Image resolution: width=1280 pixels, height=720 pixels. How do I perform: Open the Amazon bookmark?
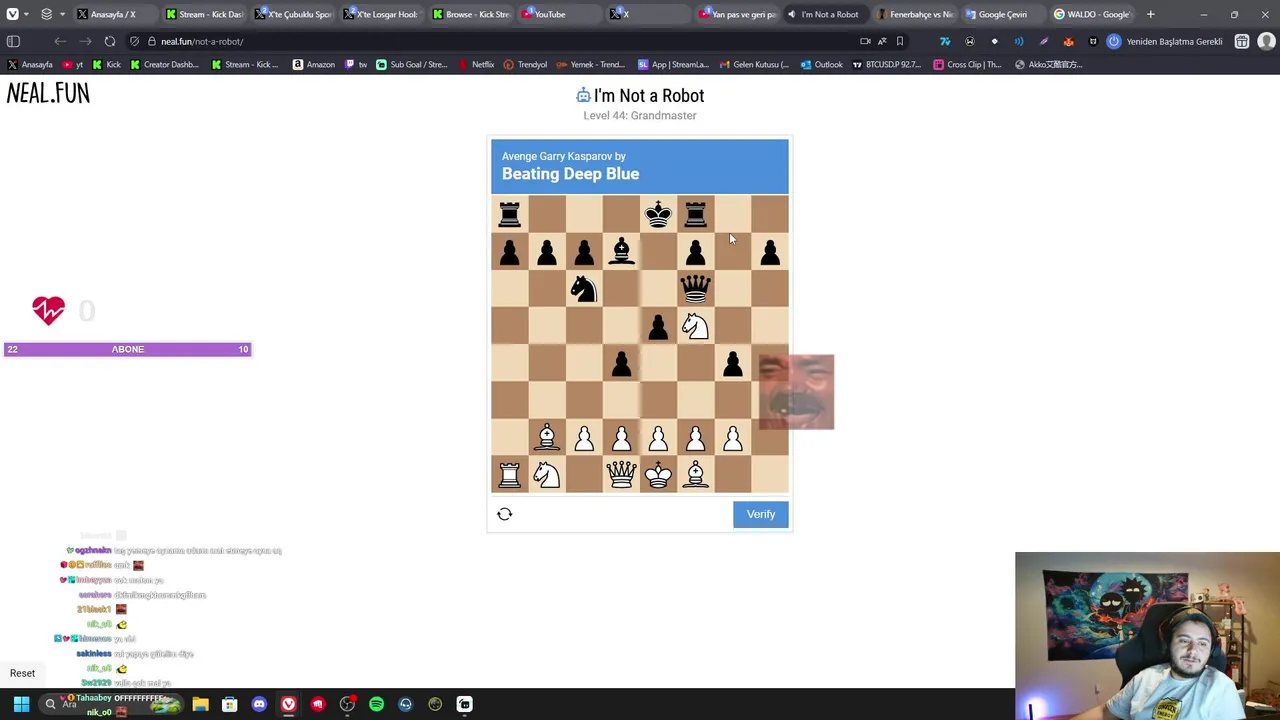click(x=313, y=64)
